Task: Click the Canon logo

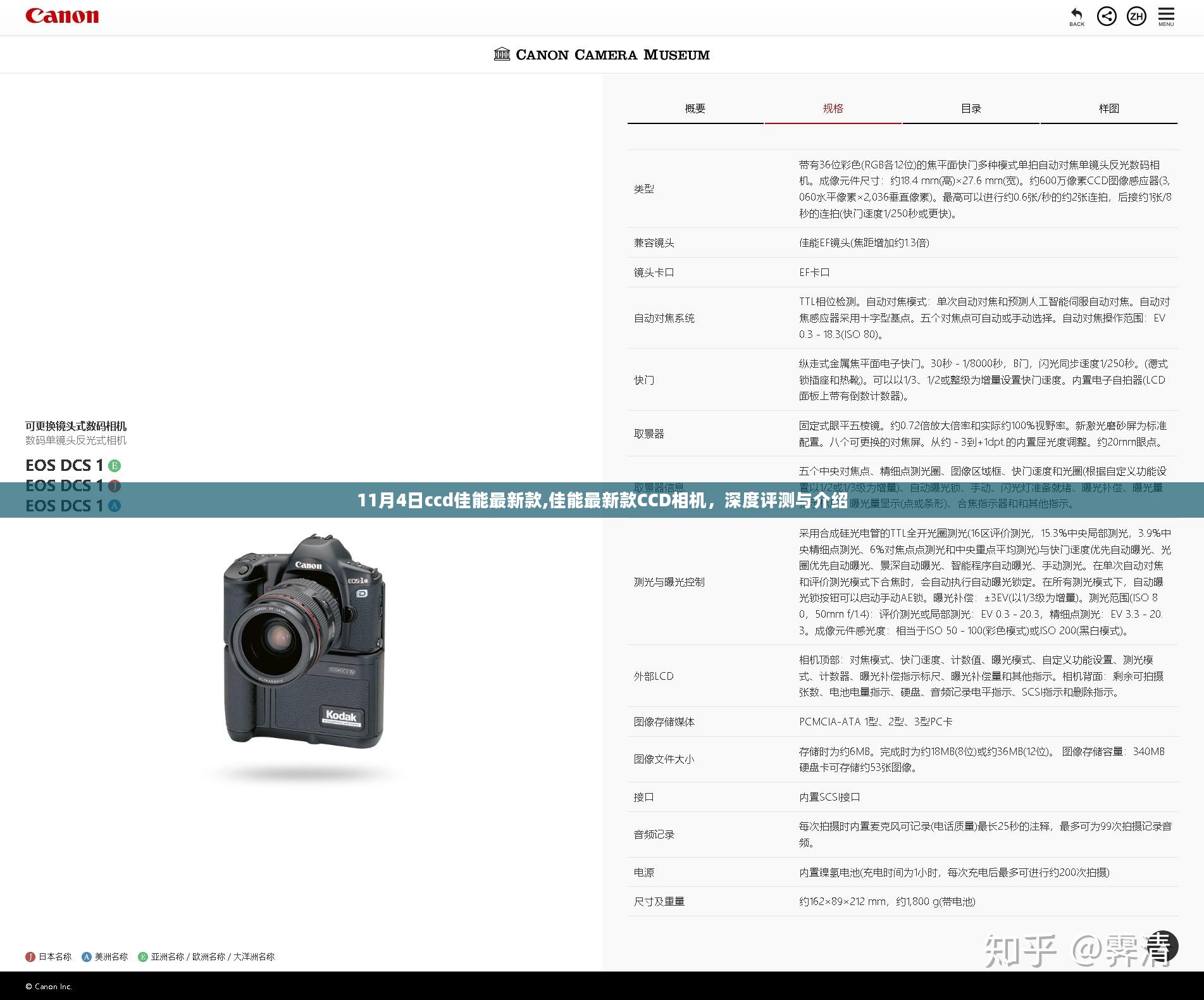Action: pos(62,16)
